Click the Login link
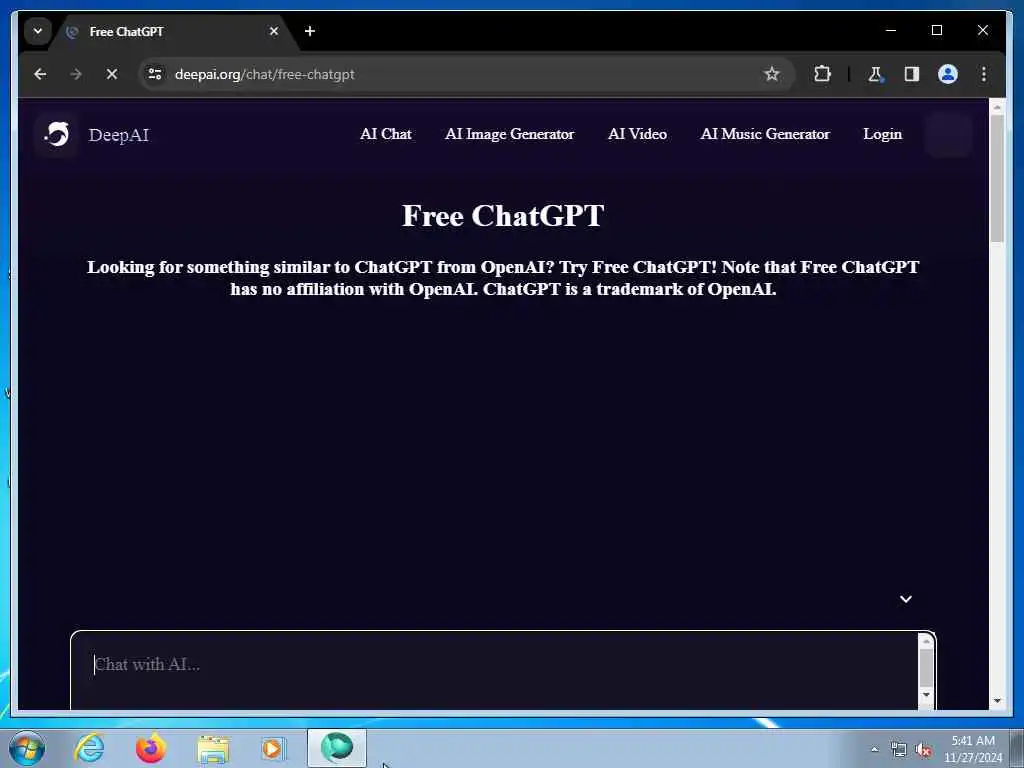 [x=882, y=134]
